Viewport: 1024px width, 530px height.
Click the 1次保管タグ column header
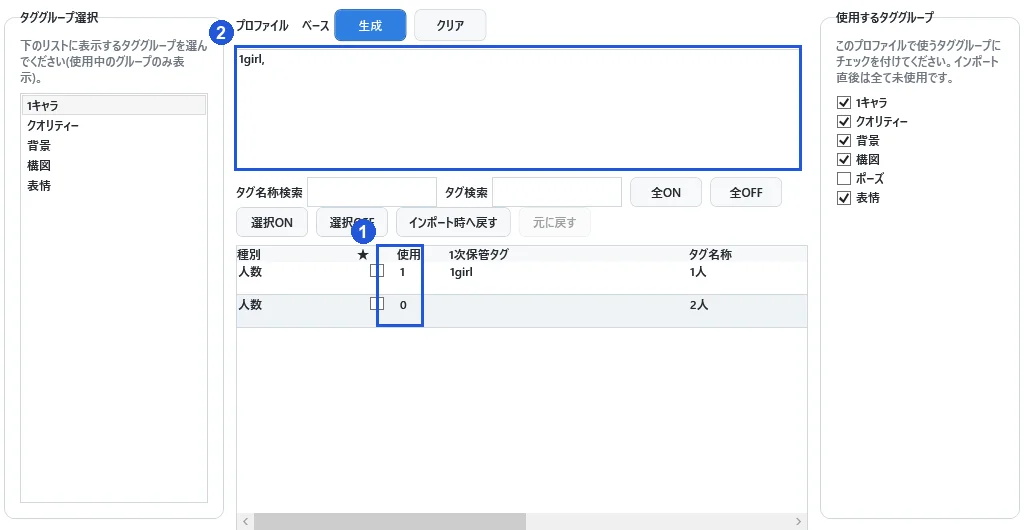click(479, 255)
